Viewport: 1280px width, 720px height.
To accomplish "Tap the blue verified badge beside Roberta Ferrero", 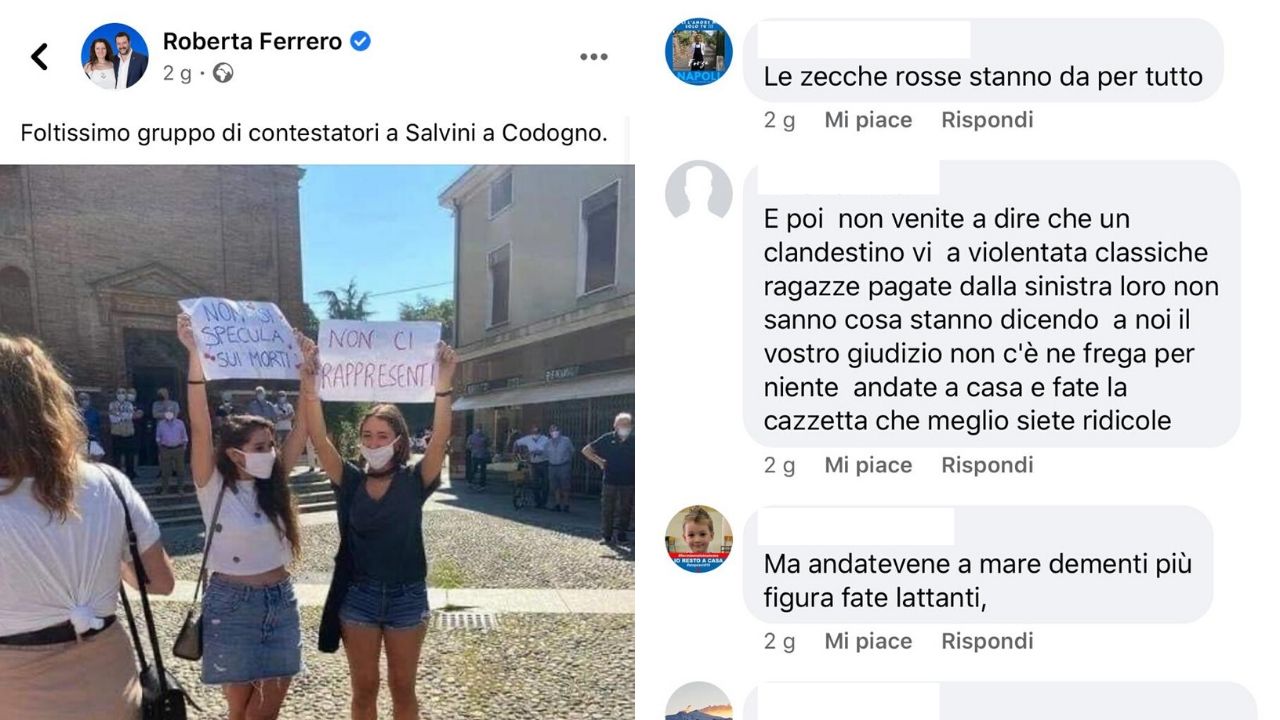I will tap(361, 41).
